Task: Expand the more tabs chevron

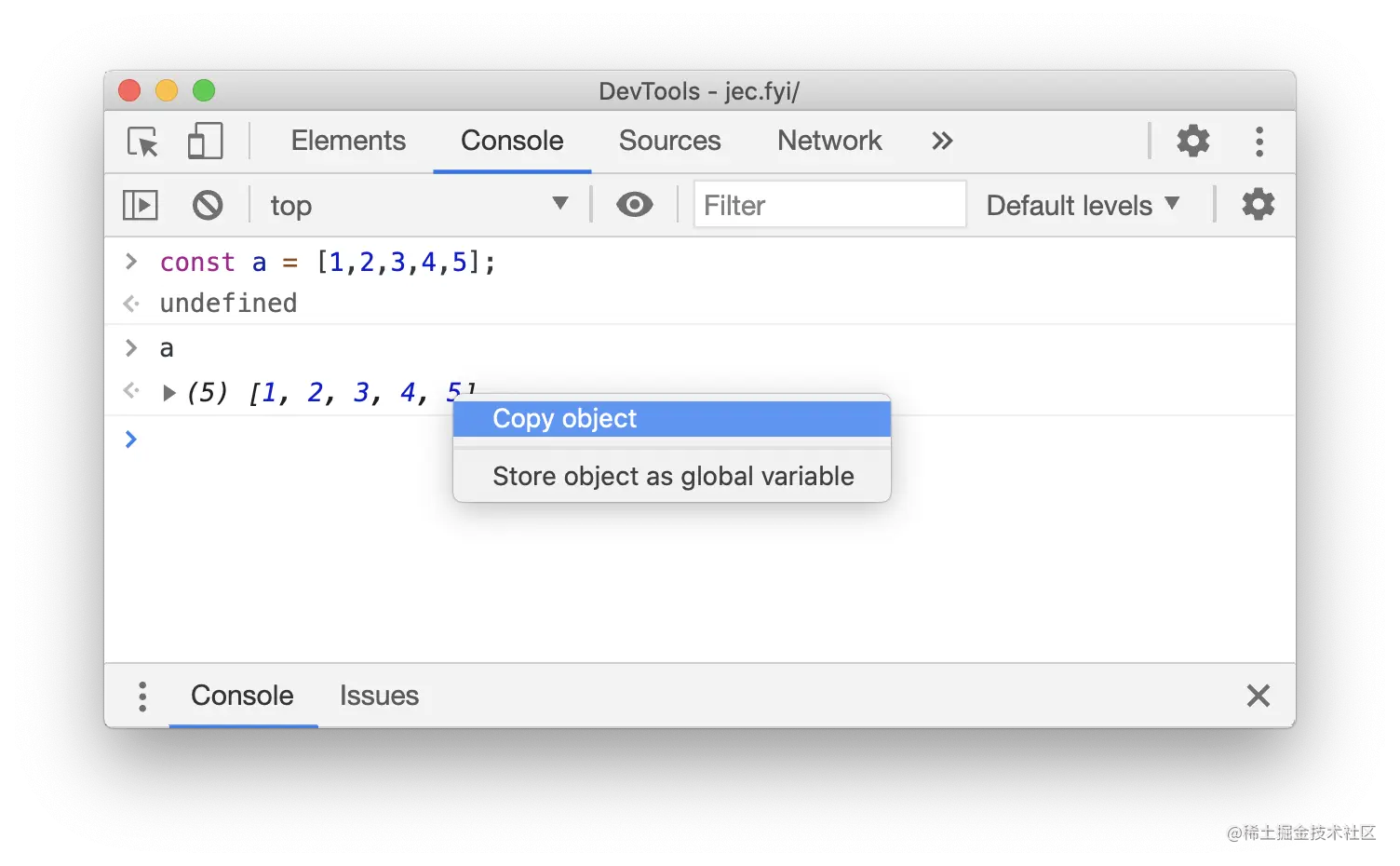Action: point(942,141)
